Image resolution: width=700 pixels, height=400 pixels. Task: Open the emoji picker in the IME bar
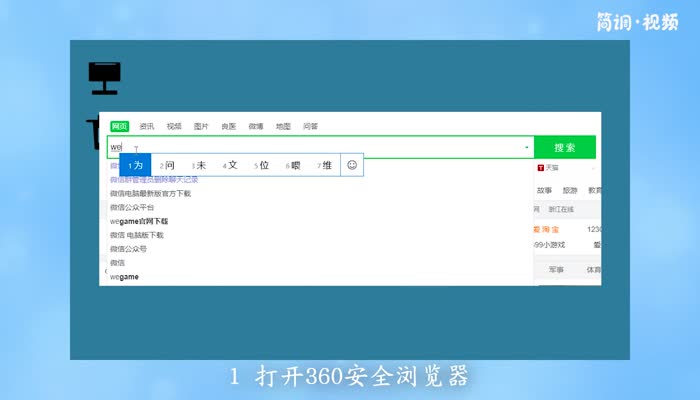351,165
